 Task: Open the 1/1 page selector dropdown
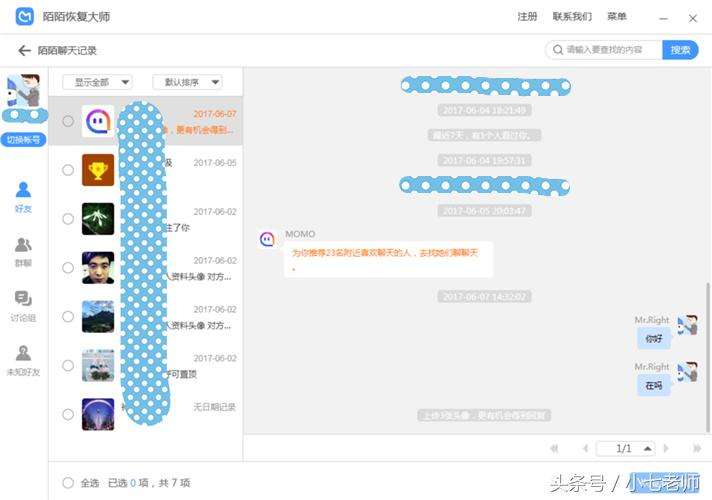pos(626,449)
